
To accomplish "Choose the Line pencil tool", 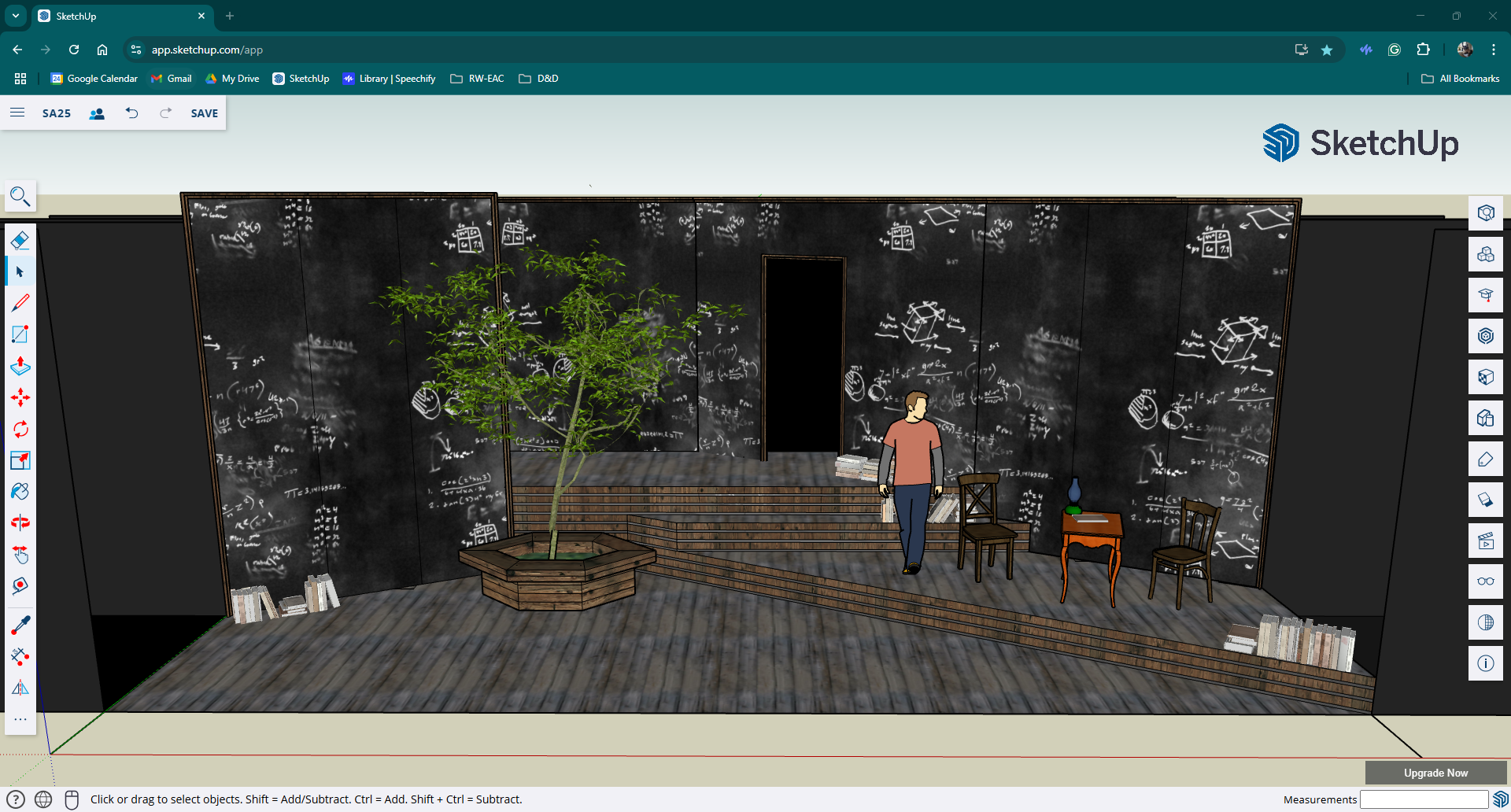I will point(20,303).
